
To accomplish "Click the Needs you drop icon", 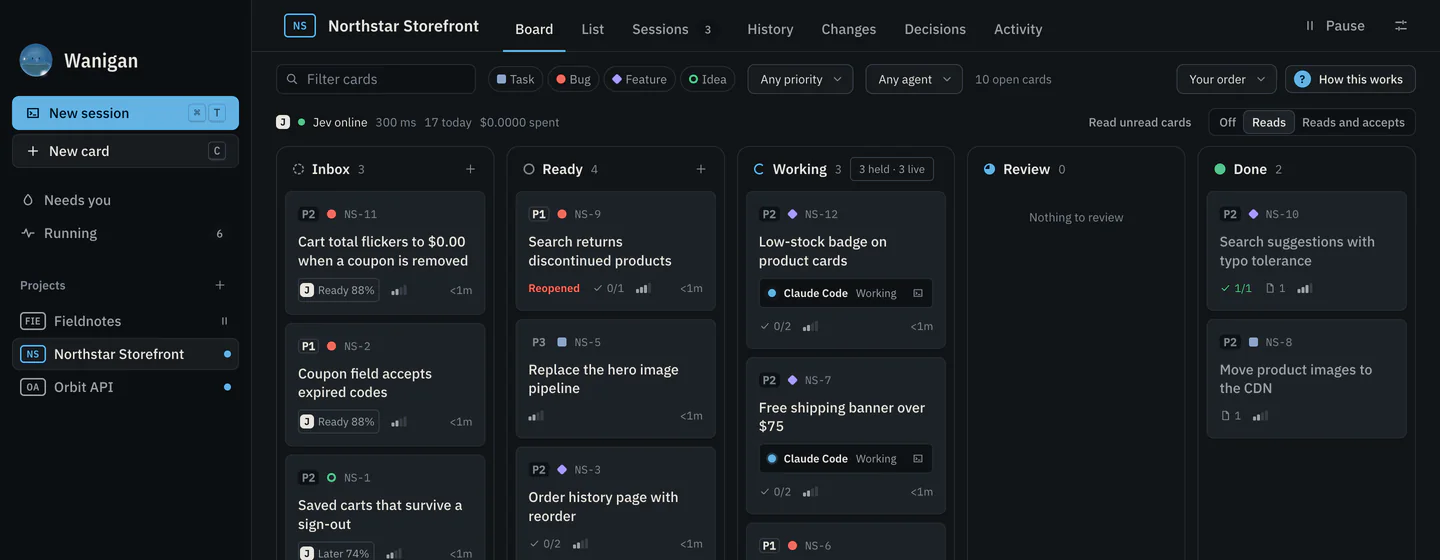I will (28, 200).
